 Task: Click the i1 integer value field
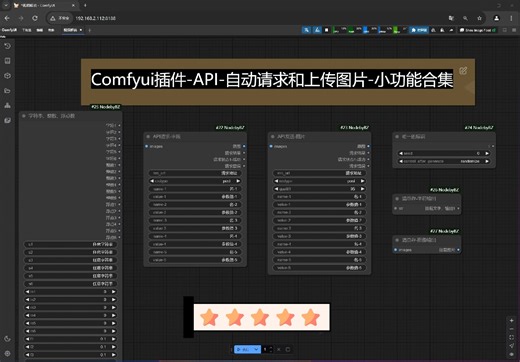[x=70, y=292]
